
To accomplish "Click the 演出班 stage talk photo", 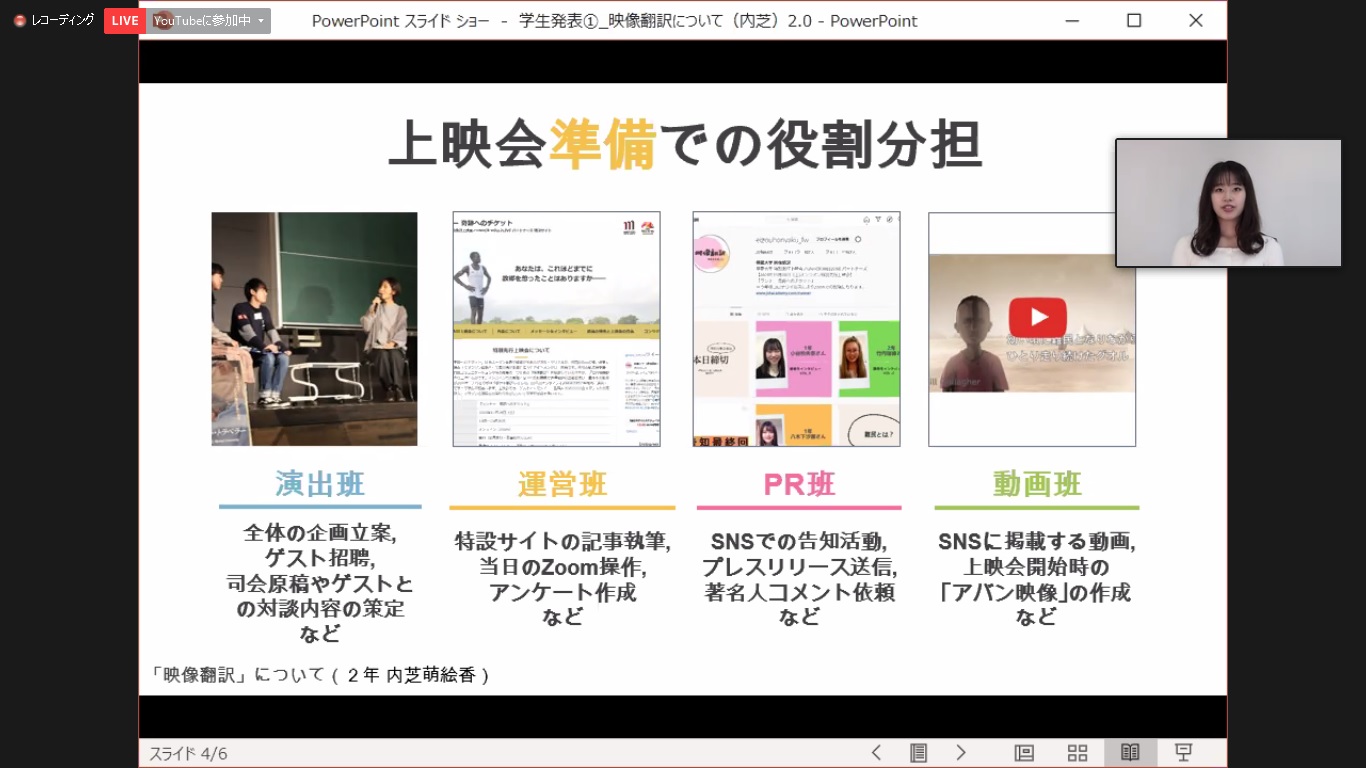I will point(314,329).
